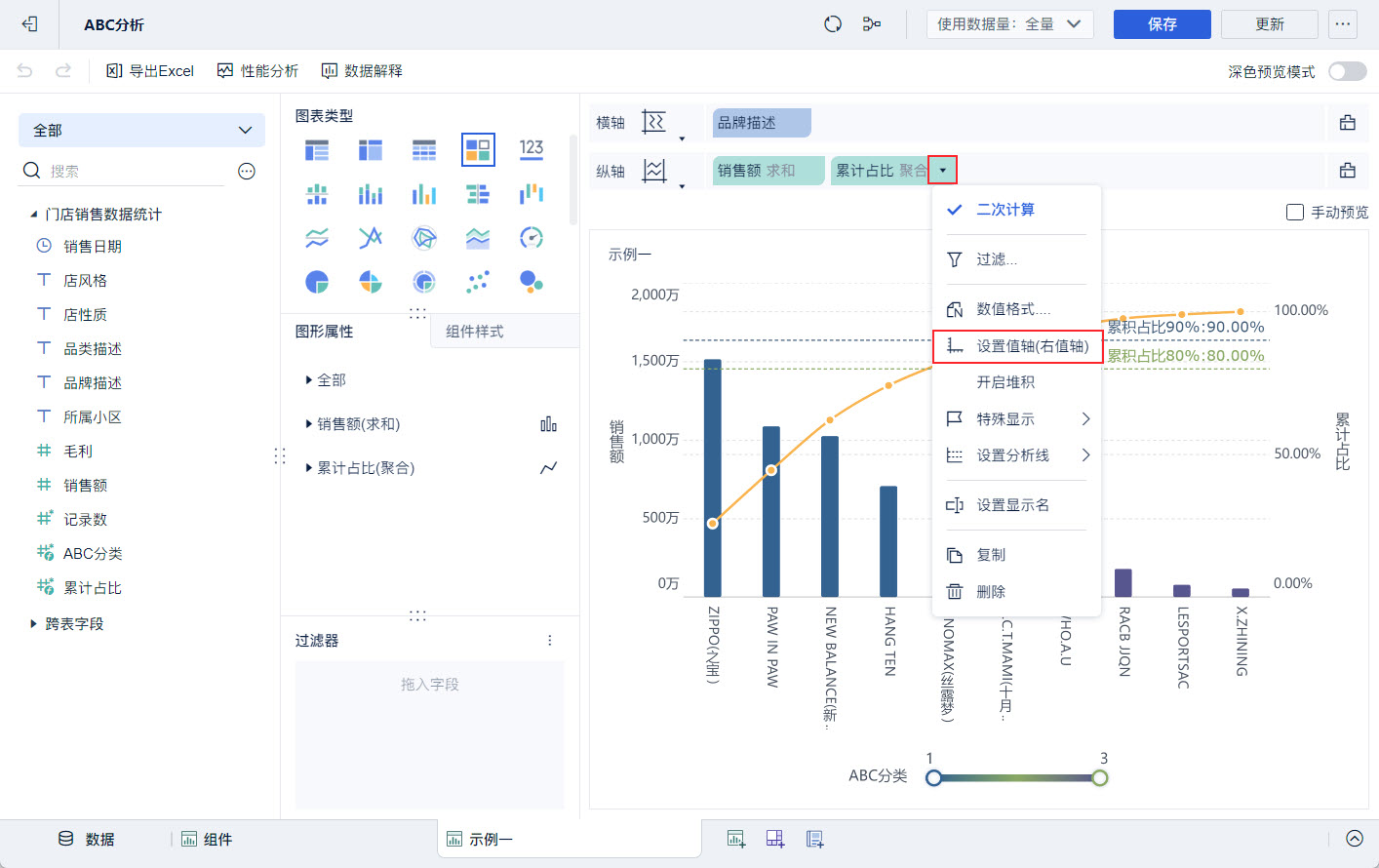Click the ABC分类 legend slider's left handle
This screenshot has height=868, width=1379.
[934, 777]
